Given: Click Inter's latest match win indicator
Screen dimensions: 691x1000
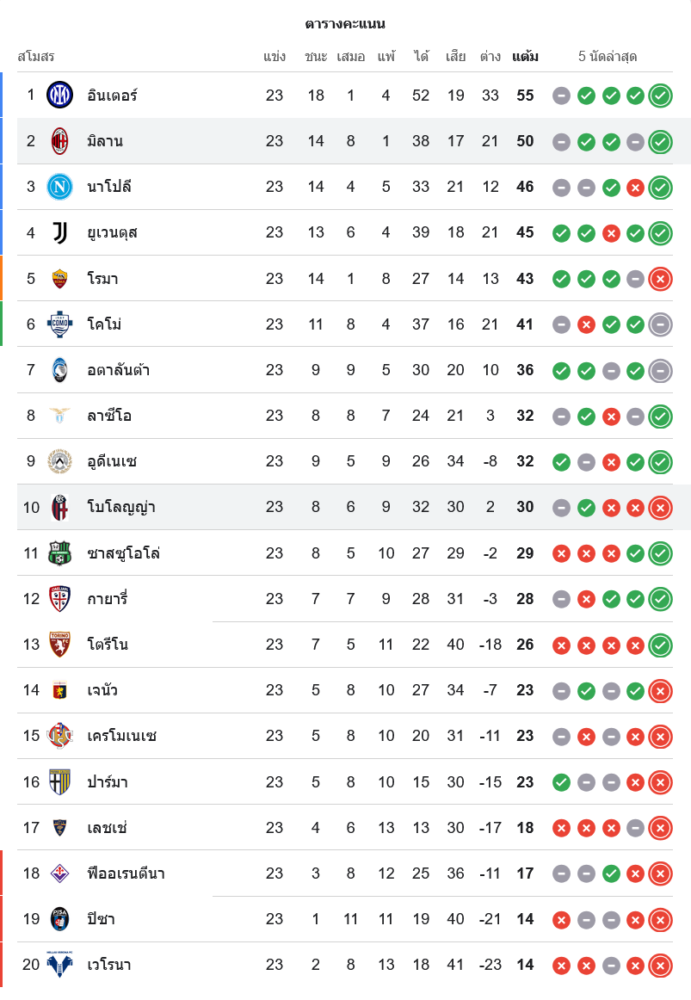Looking at the screenshot, I should pyautogui.click(x=660, y=96).
